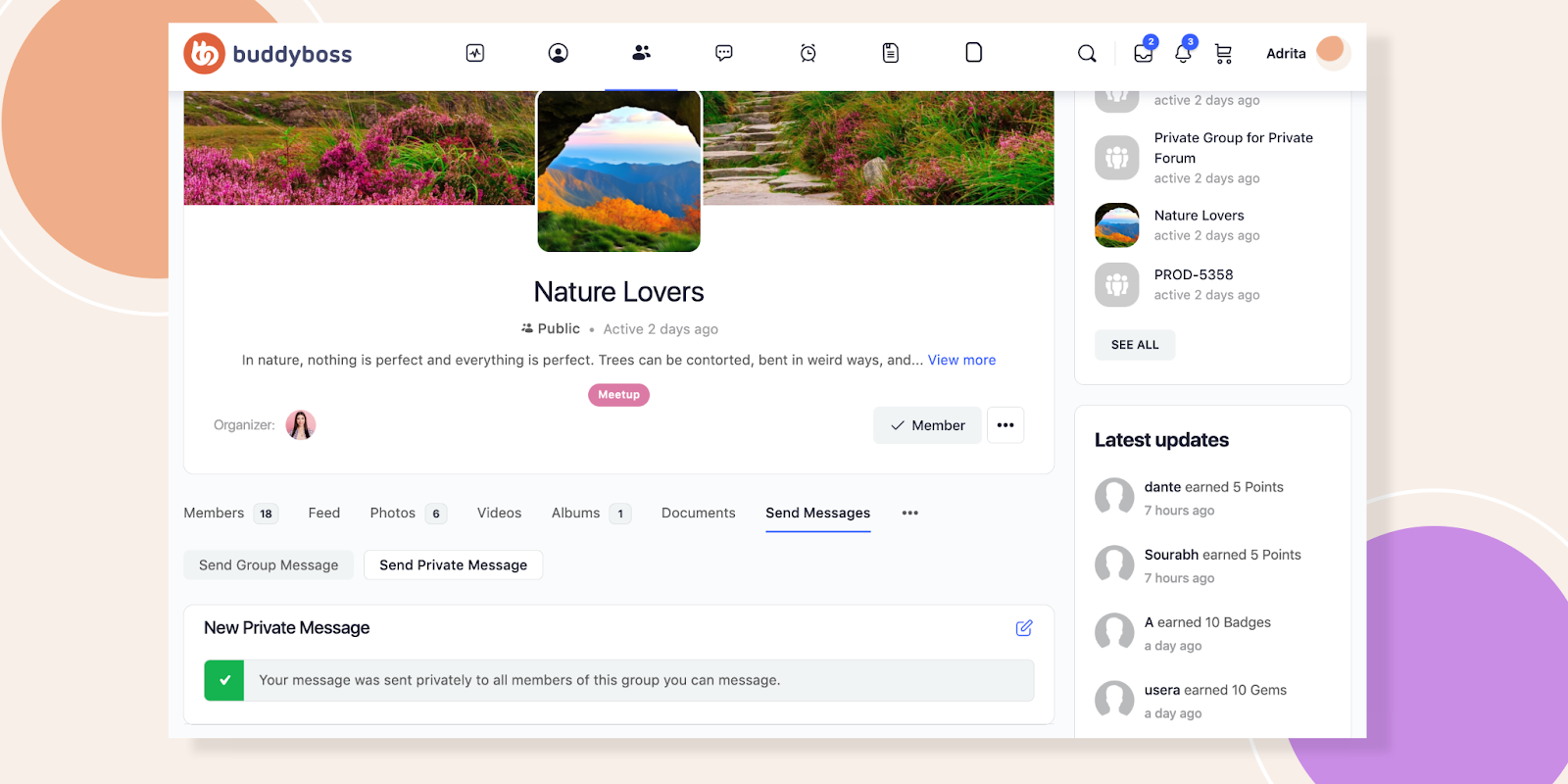Open the Videos tab
1568x784 pixels.
coord(499,514)
